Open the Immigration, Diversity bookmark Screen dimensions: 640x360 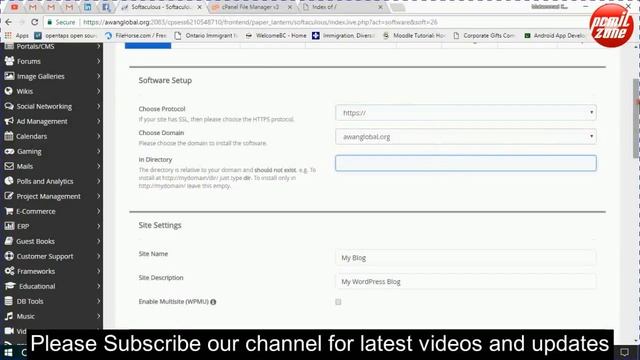click(344, 36)
